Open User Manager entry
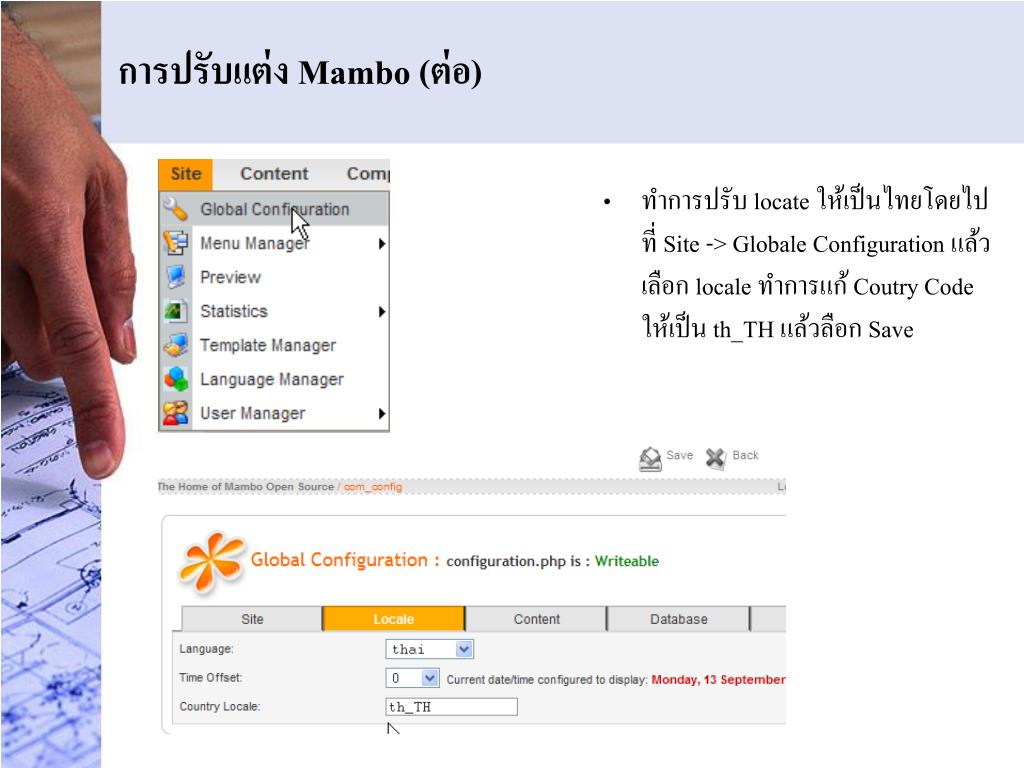The height and width of the screenshot is (768, 1024). point(274,413)
